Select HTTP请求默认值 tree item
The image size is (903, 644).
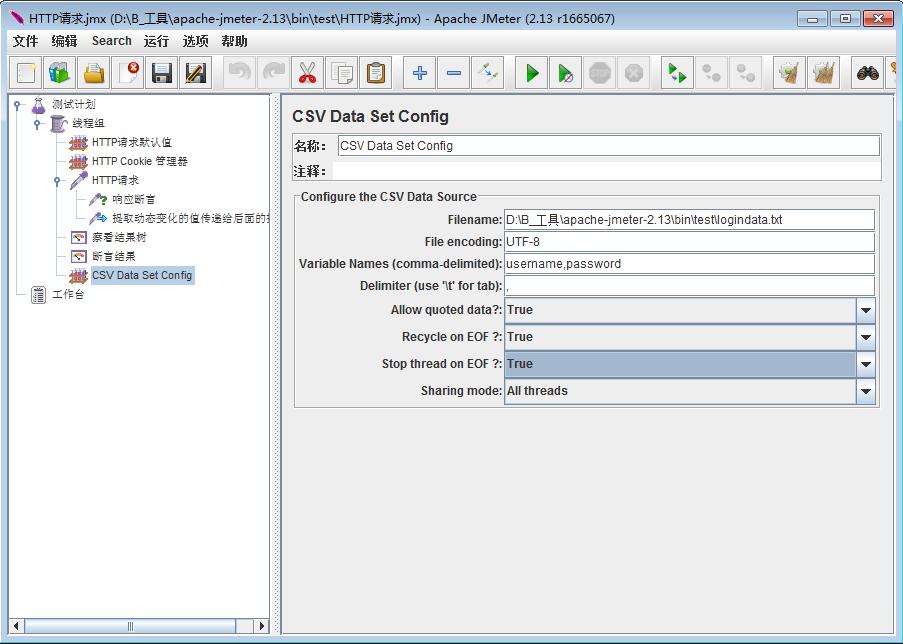click(131, 142)
